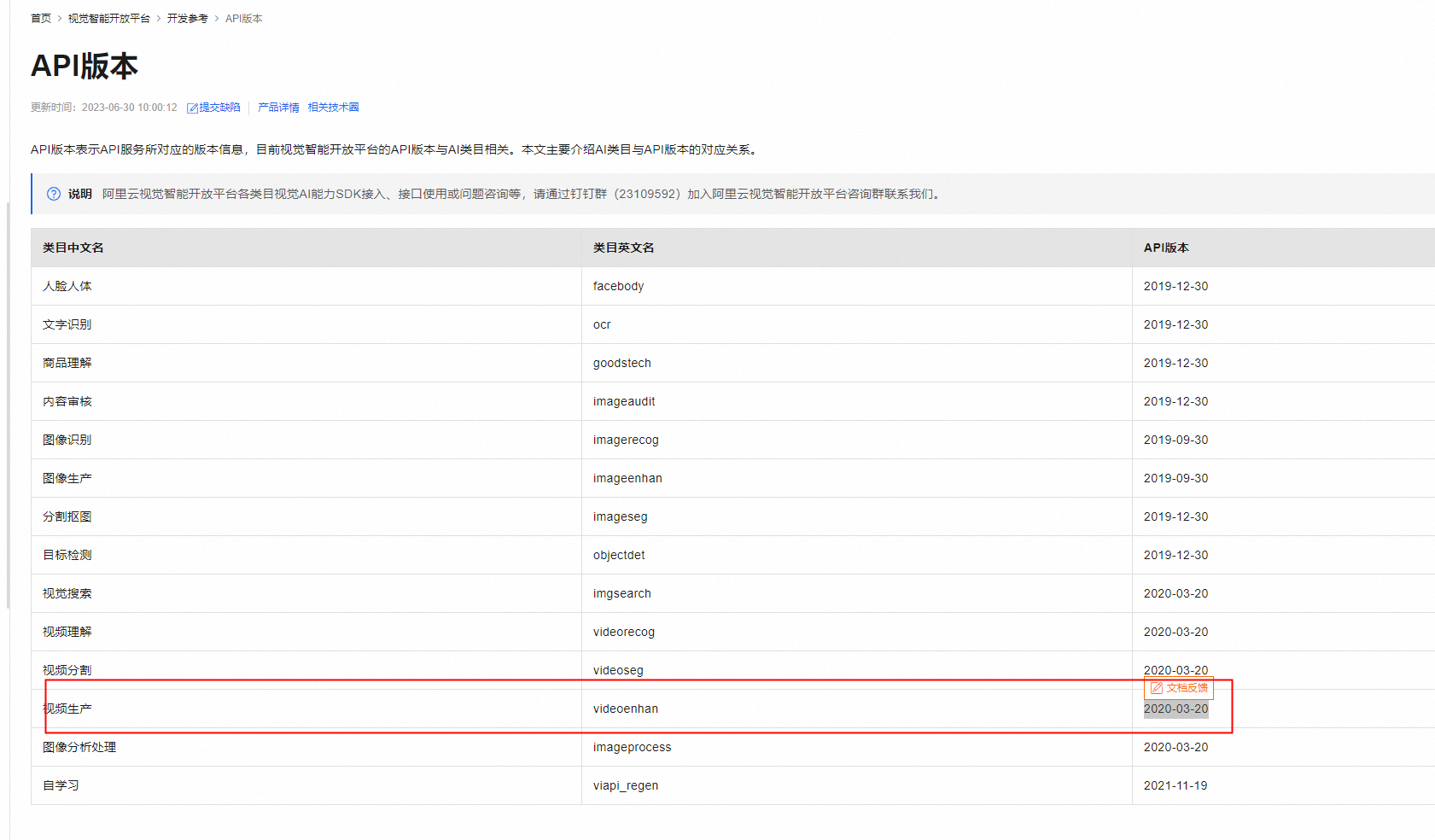Click the videoseg cell

(857, 670)
